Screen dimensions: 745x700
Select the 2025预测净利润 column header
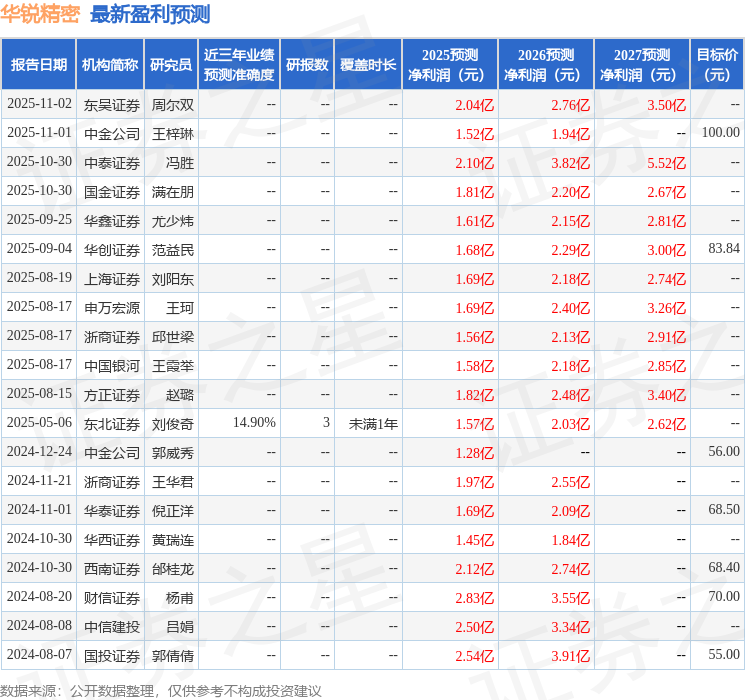450,65
